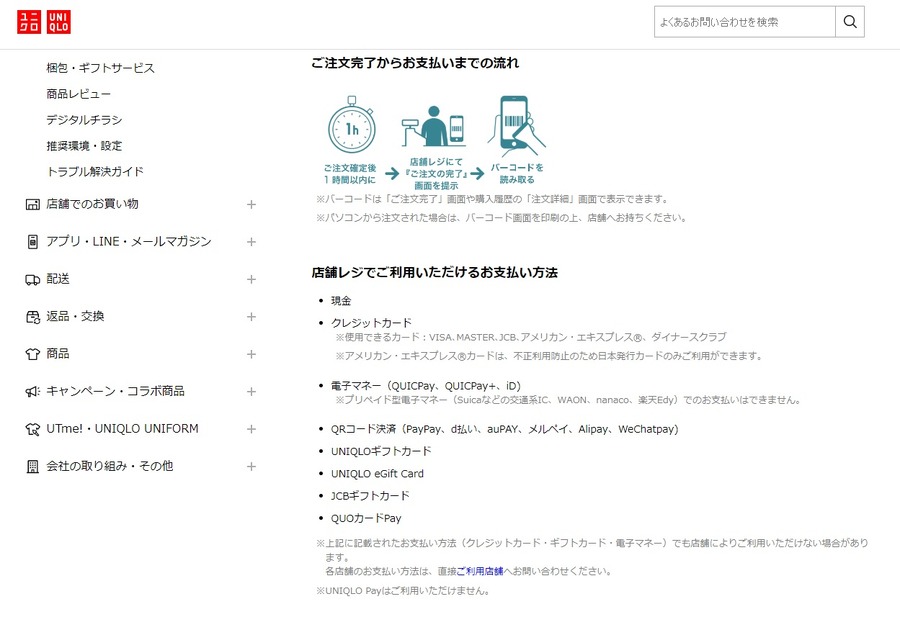Click the caption ご注文確定後1時間以内に
This screenshot has height=617, width=900.
pyautogui.click(x=350, y=174)
